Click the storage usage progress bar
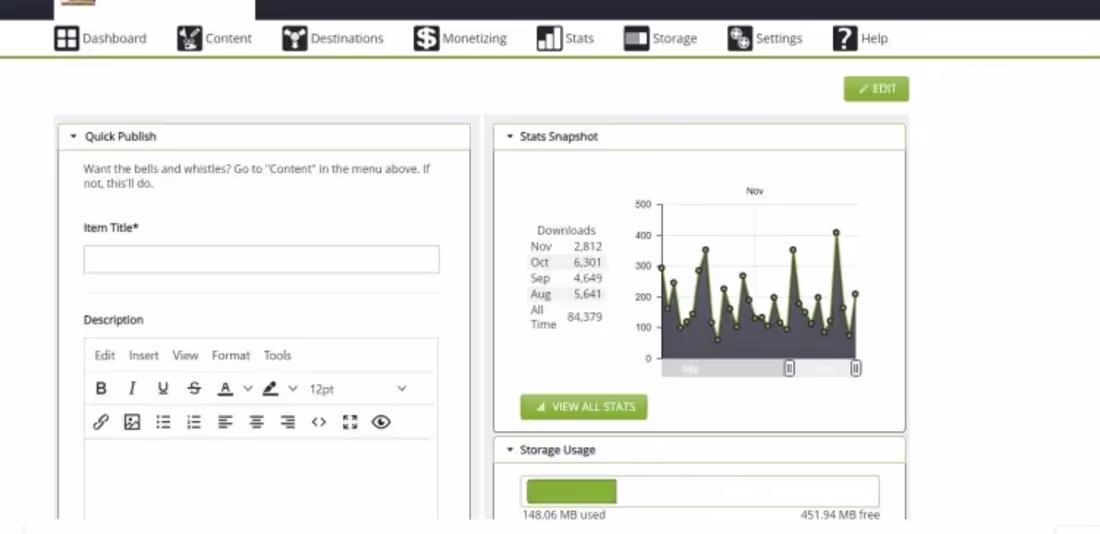The height and width of the screenshot is (534, 1100). pyautogui.click(x=700, y=491)
